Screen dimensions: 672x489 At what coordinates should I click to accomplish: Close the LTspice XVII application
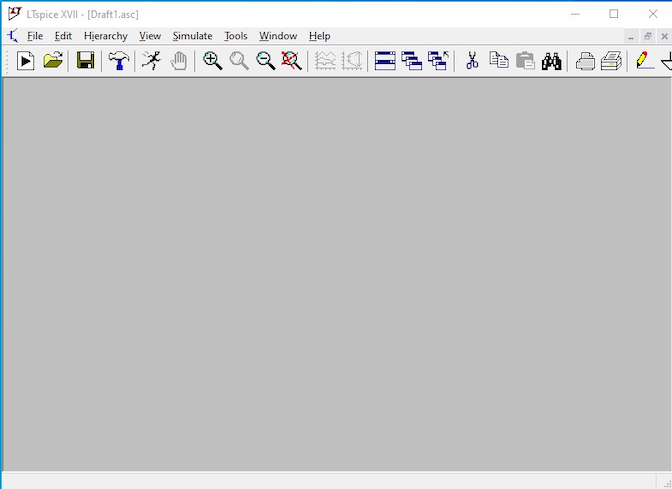click(x=653, y=14)
